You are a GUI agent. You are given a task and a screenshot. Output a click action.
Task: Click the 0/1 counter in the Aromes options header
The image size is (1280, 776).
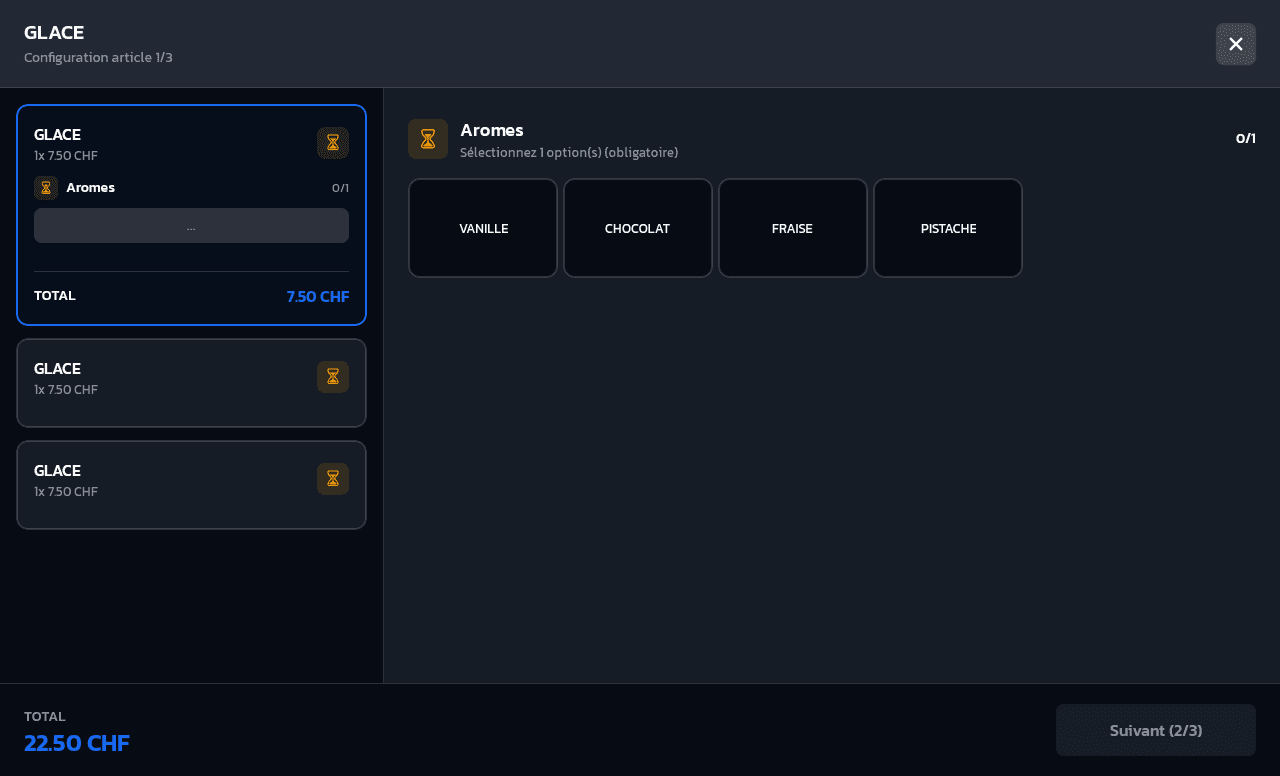(1246, 138)
